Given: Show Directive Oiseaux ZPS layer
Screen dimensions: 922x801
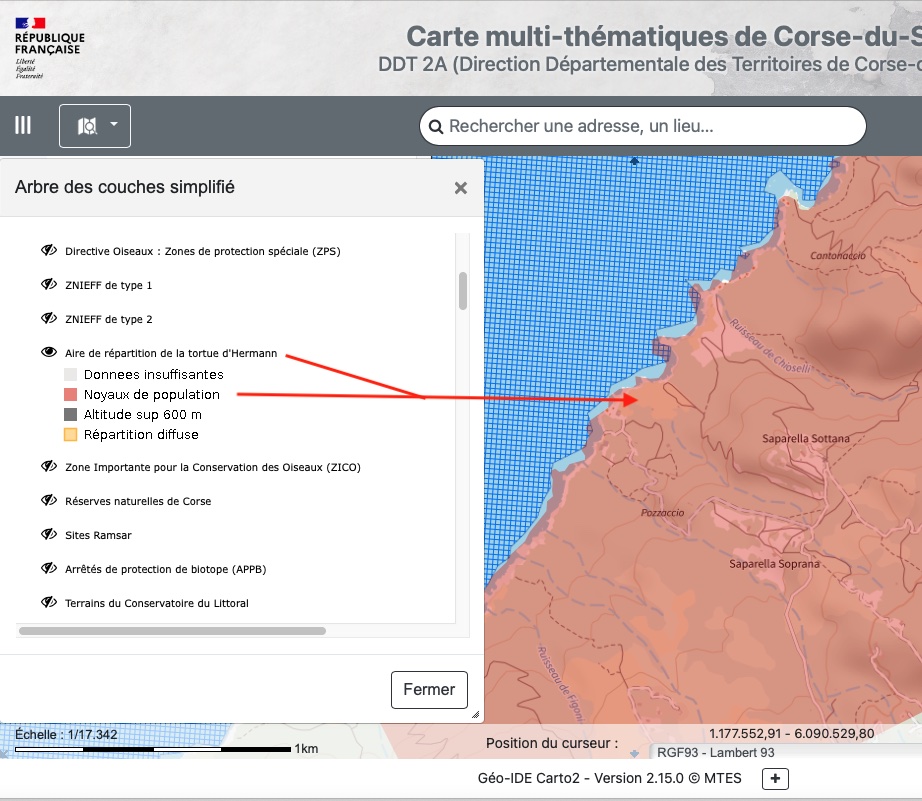Looking at the screenshot, I should (x=47, y=251).
